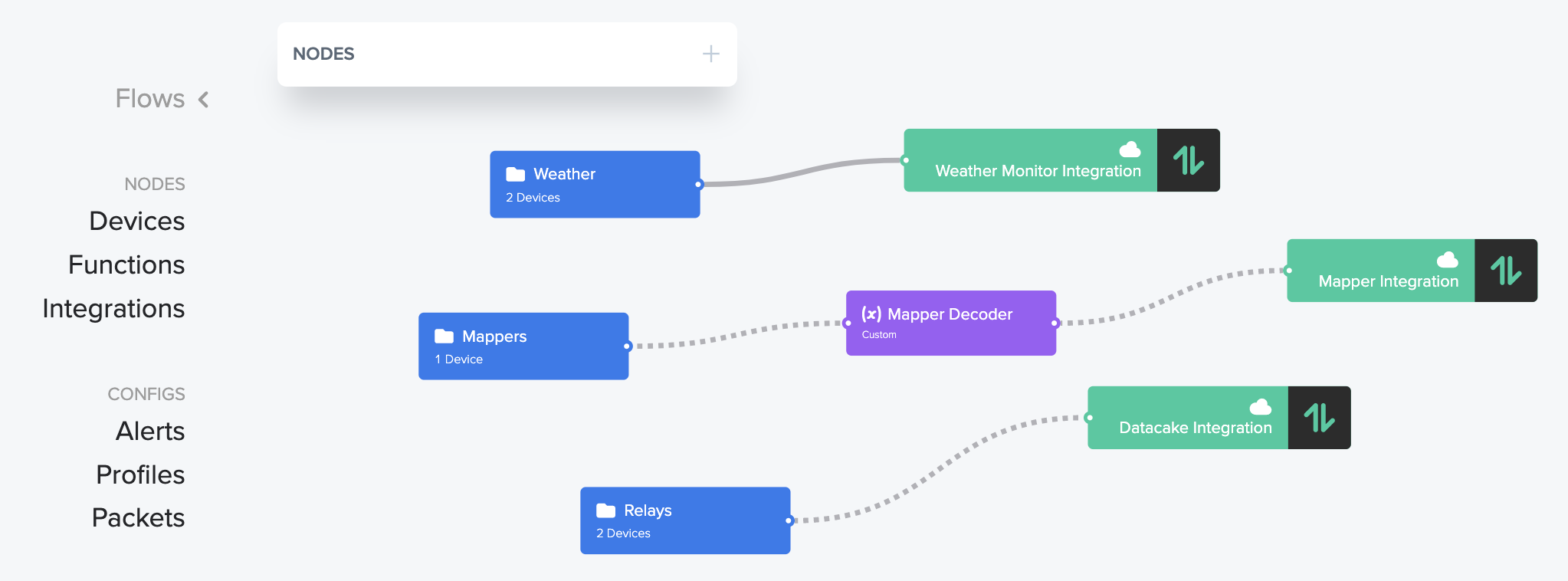Viewport: 1568px width, 581px height.
Task: Click Mapper Integration up-down arrows icon
Action: 1506,271
